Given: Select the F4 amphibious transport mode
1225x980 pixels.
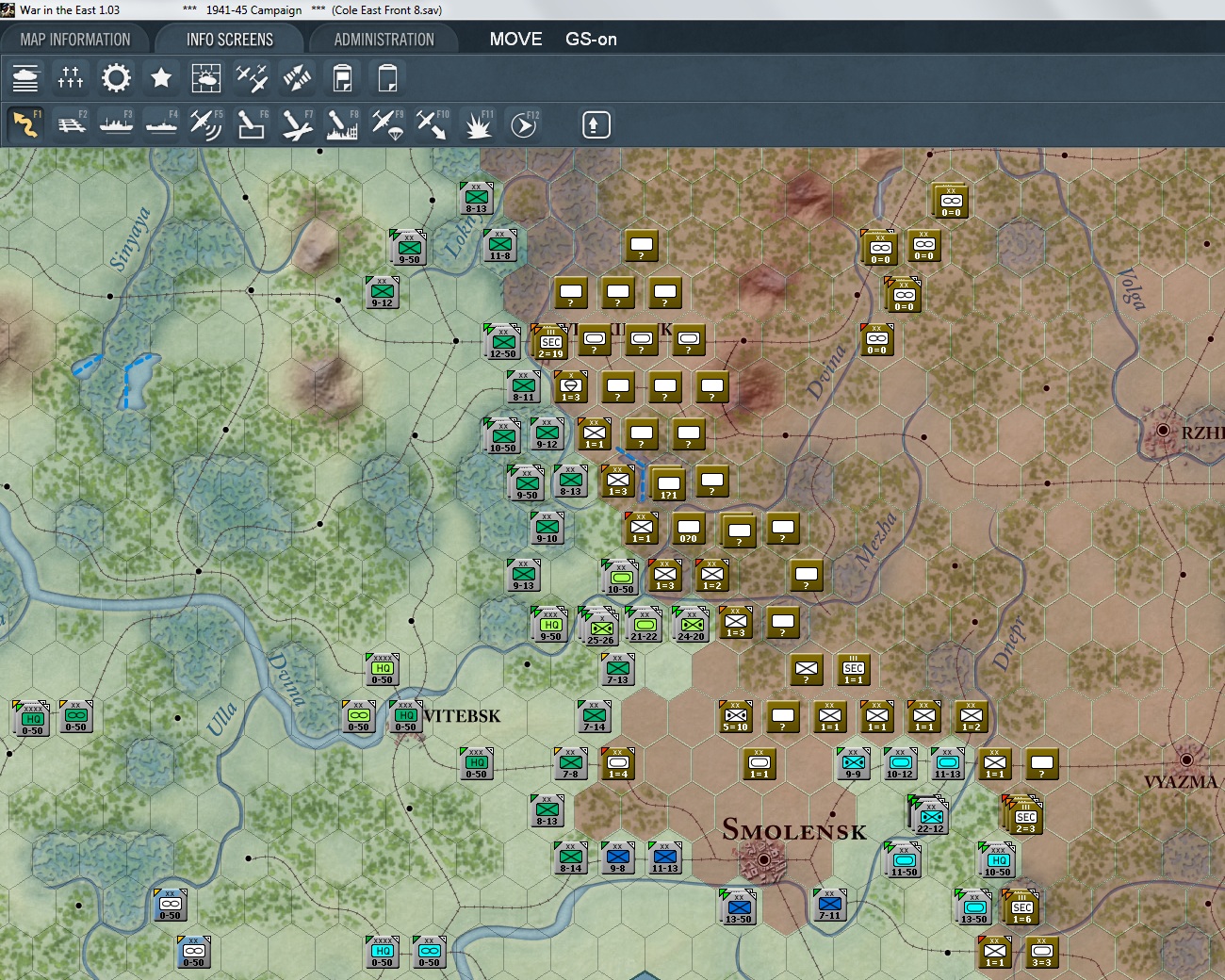Looking at the screenshot, I should 161,124.
